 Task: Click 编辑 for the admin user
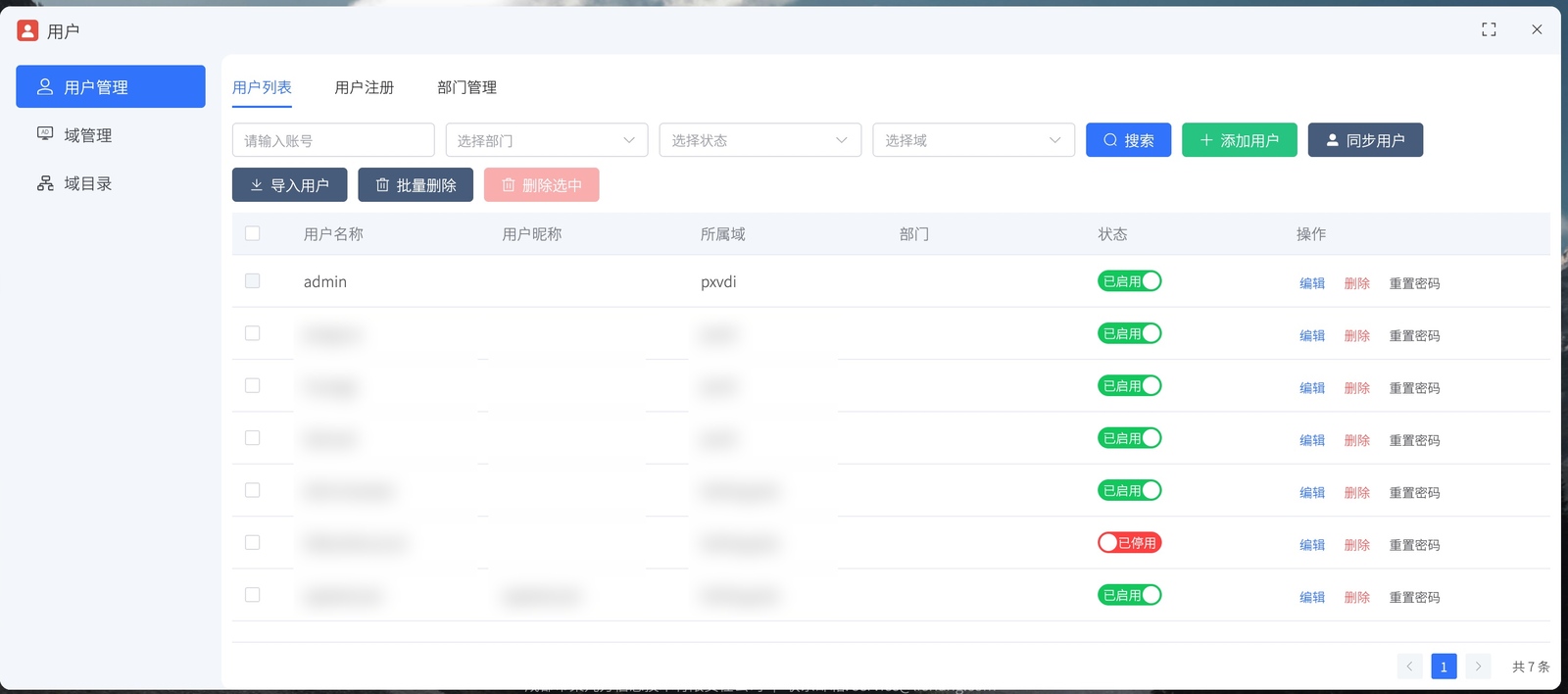(1312, 283)
